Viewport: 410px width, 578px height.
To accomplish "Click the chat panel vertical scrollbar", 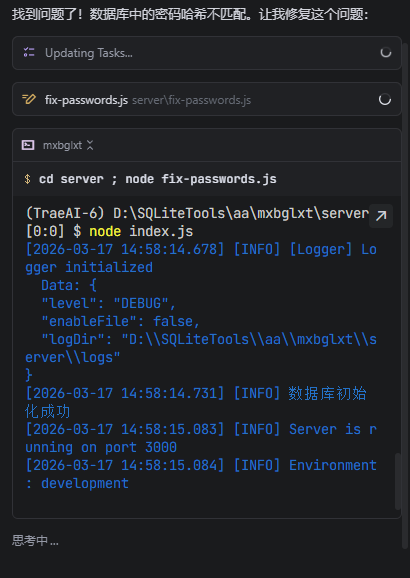I will tap(406, 296).
